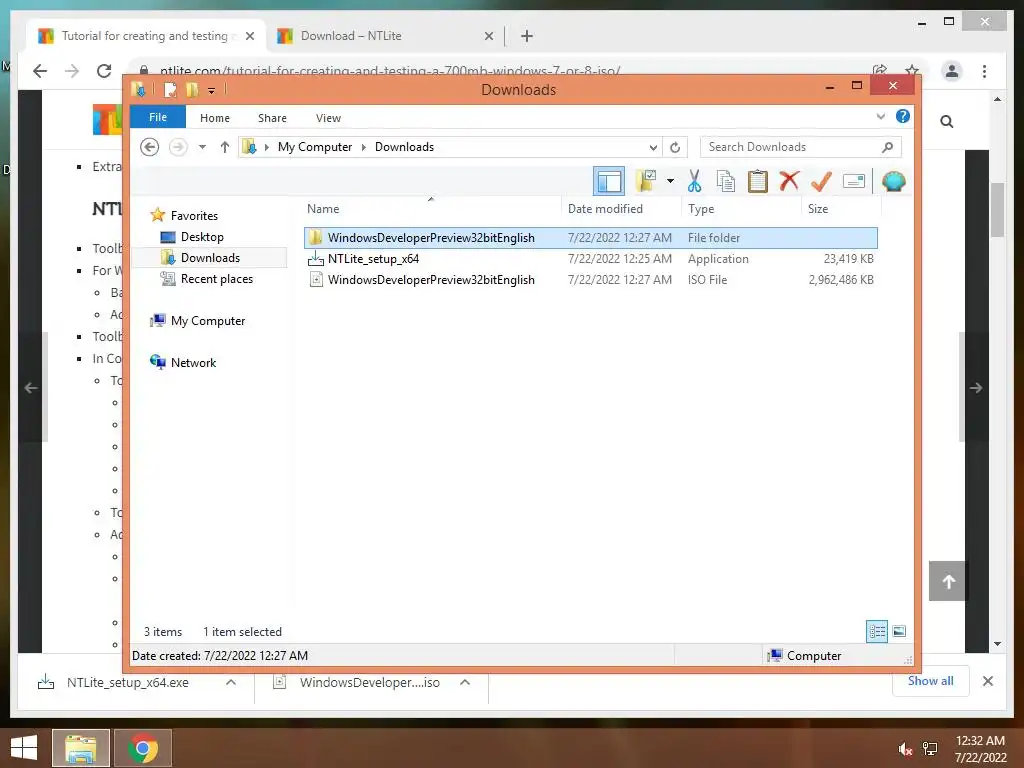Toggle the navigation pane layout button
This screenshot has height=768, width=1024.
click(609, 181)
